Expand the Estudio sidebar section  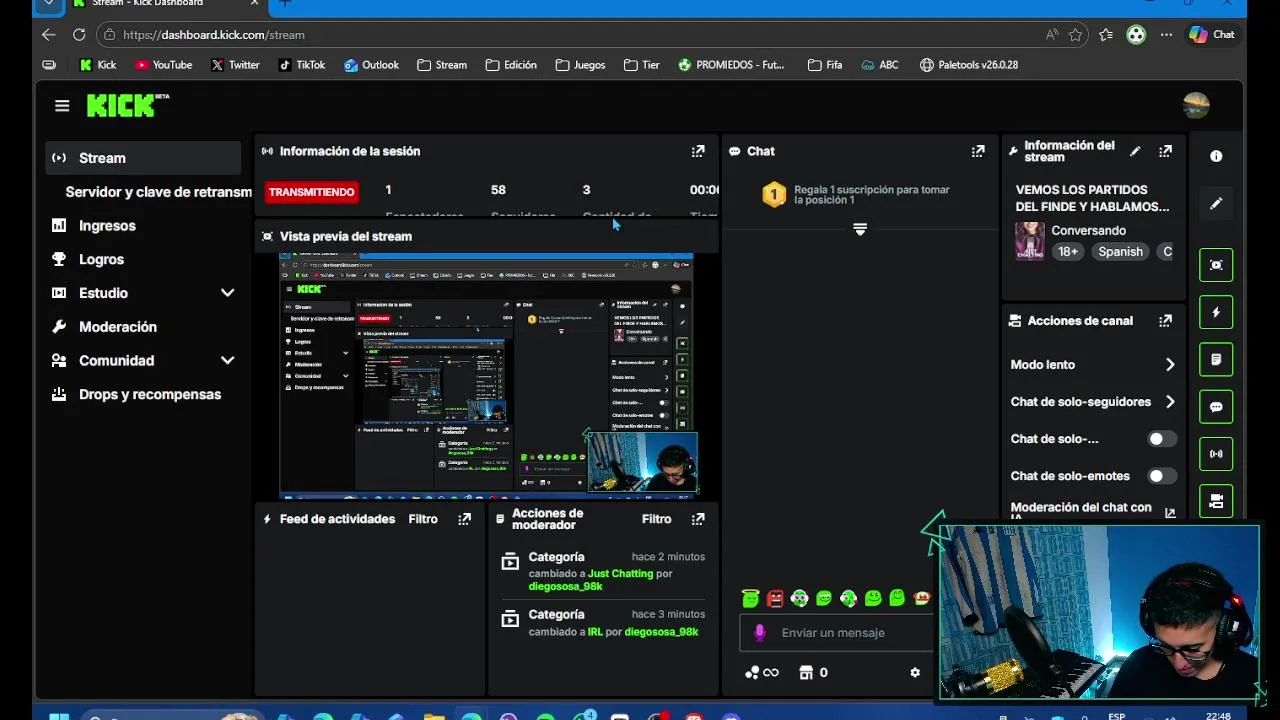227,293
